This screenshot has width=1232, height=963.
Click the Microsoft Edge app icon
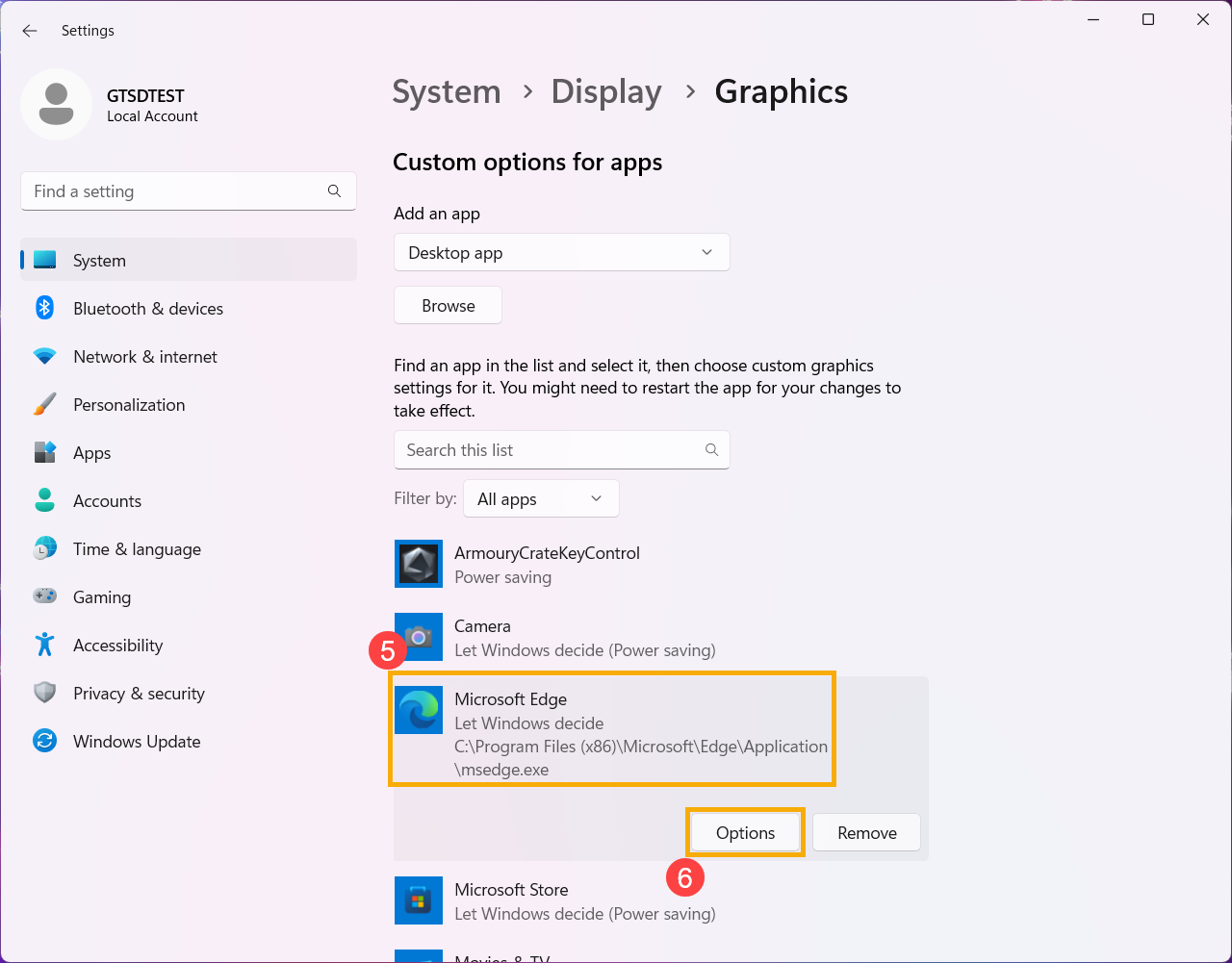click(x=419, y=710)
